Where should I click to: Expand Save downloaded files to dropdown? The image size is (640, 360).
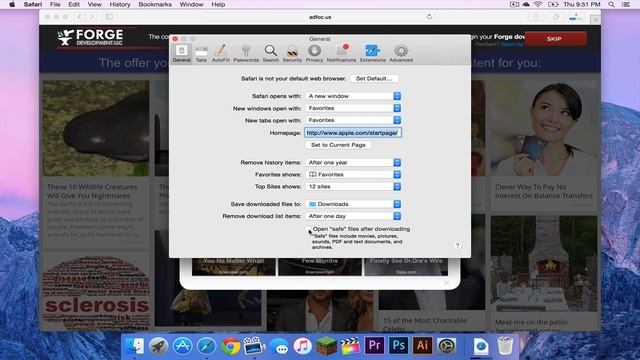(x=353, y=204)
